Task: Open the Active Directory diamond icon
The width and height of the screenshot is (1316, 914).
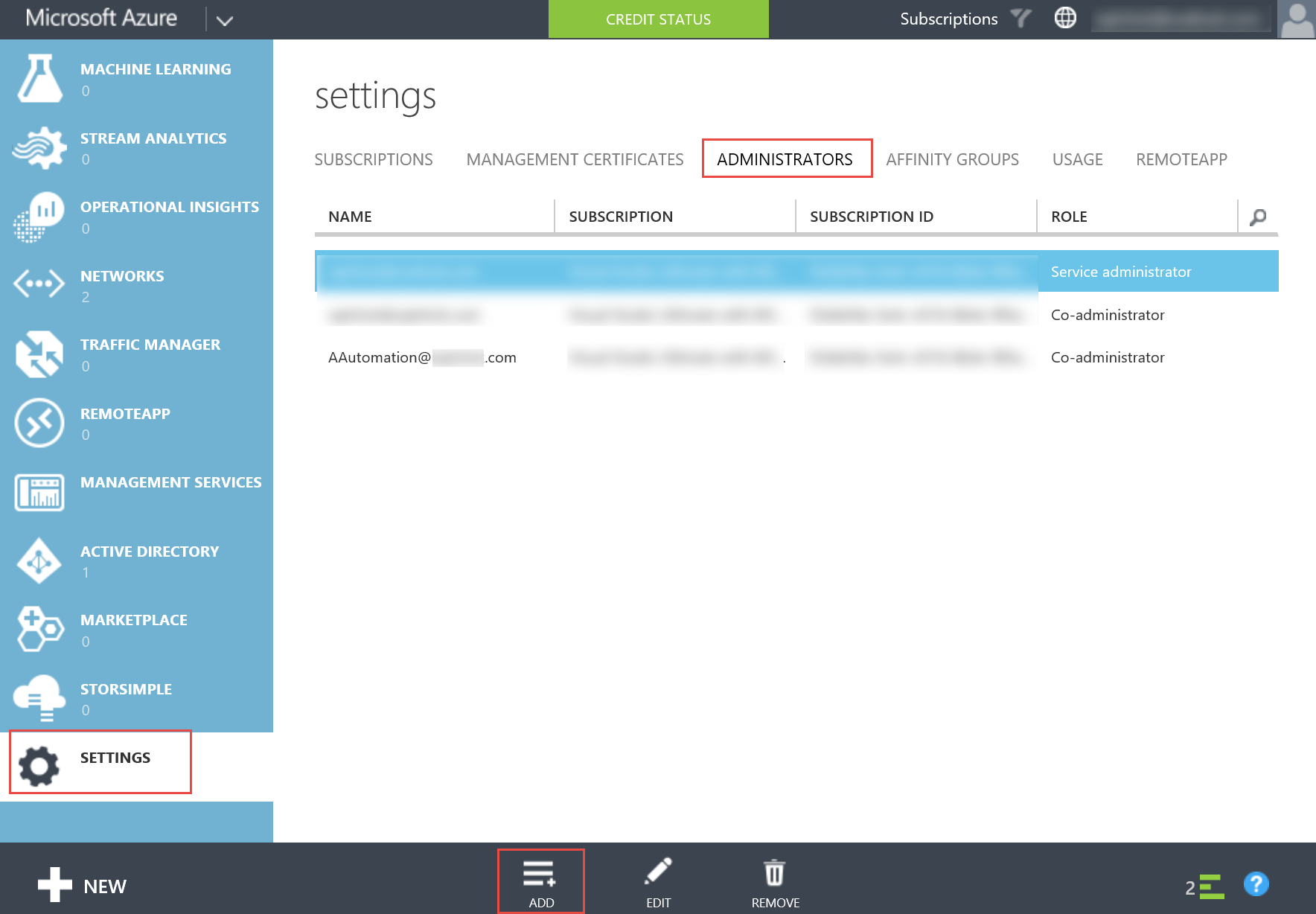Action: pos(39,561)
